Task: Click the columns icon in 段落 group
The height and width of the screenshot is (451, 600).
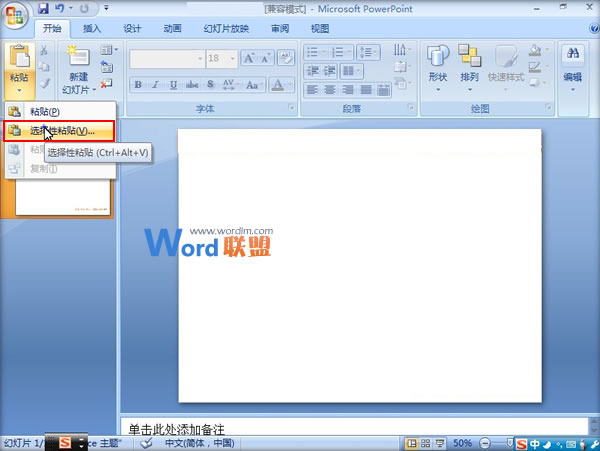Action: pyautogui.click(x=351, y=71)
